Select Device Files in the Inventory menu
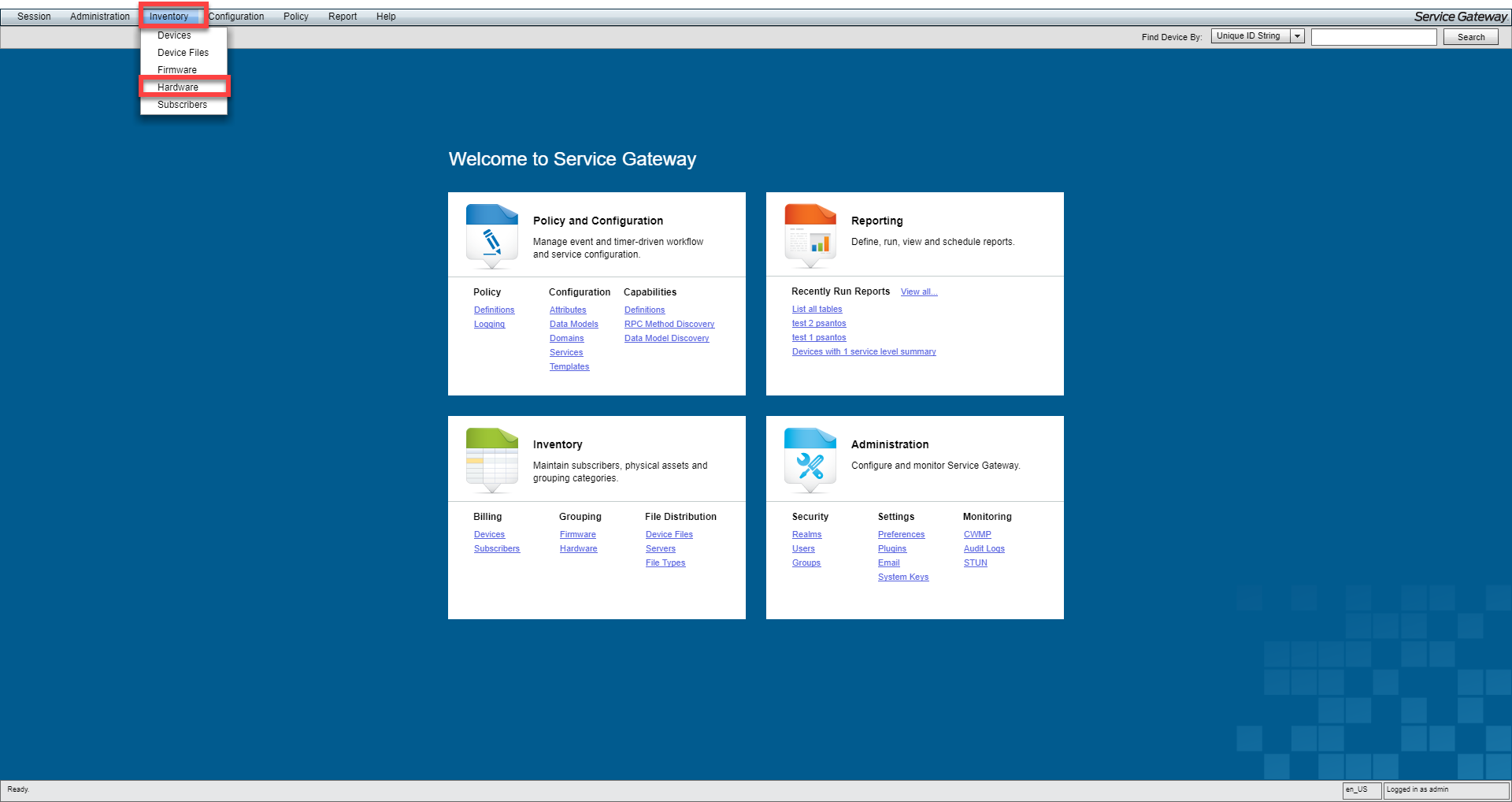This screenshot has height=802, width=1512. pos(183,53)
